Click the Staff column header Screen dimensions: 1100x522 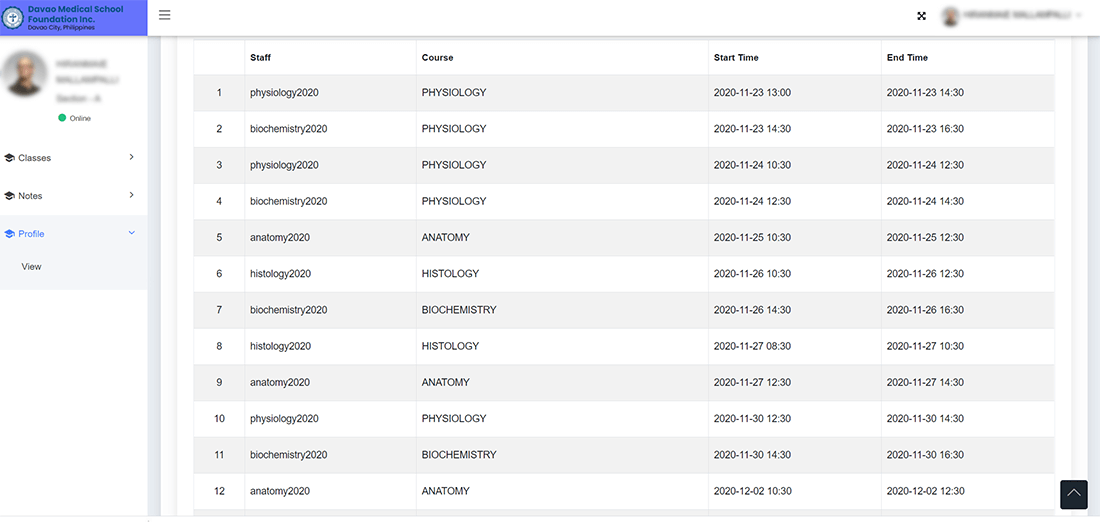pyautogui.click(x=260, y=58)
